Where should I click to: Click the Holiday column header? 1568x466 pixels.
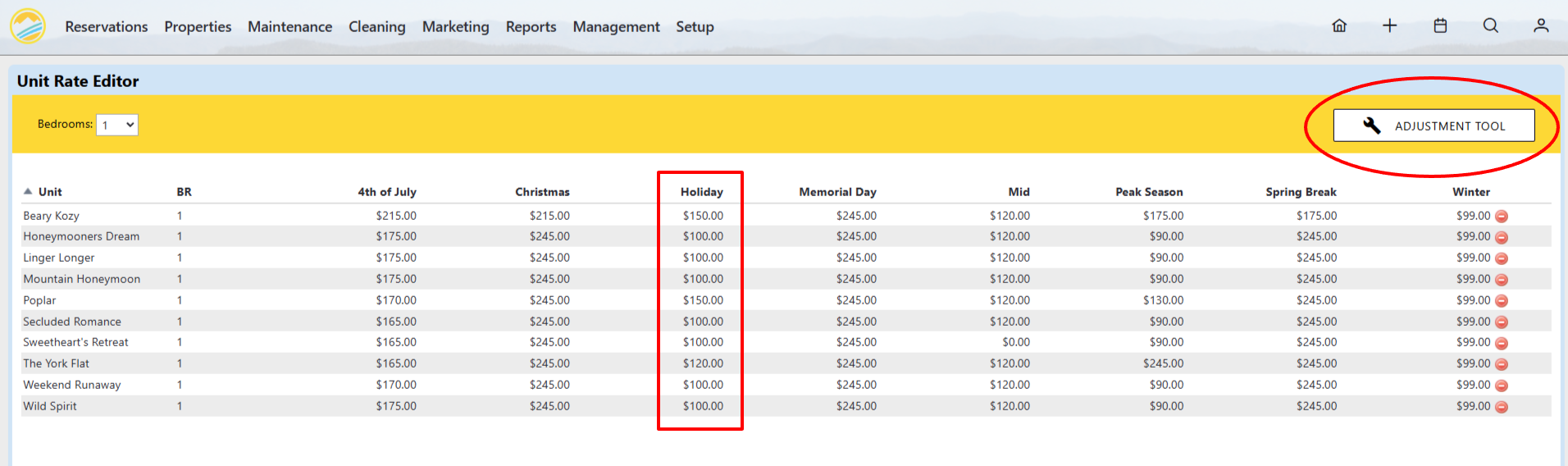[x=701, y=192]
